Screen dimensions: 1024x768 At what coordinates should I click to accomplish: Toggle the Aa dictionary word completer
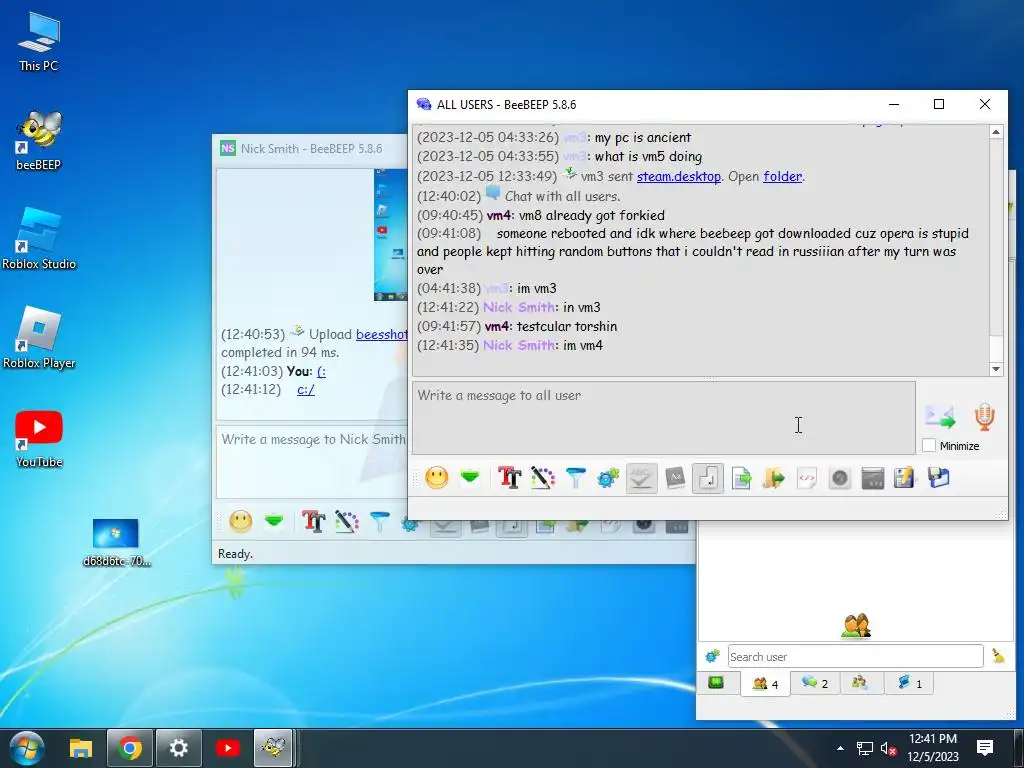(x=675, y=478)
